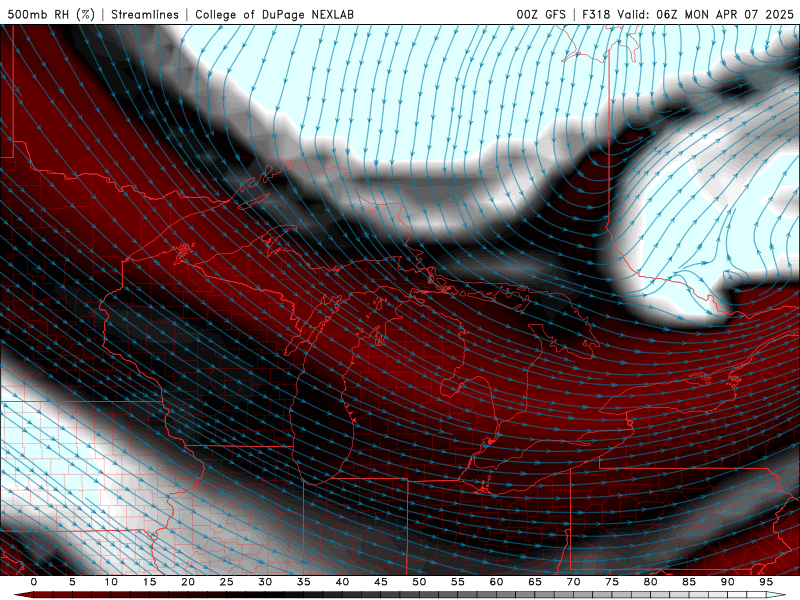800x600 pixels.
Task: Click the '0' value on color scale
Action: pyautogui.click(x=34, y=582)
